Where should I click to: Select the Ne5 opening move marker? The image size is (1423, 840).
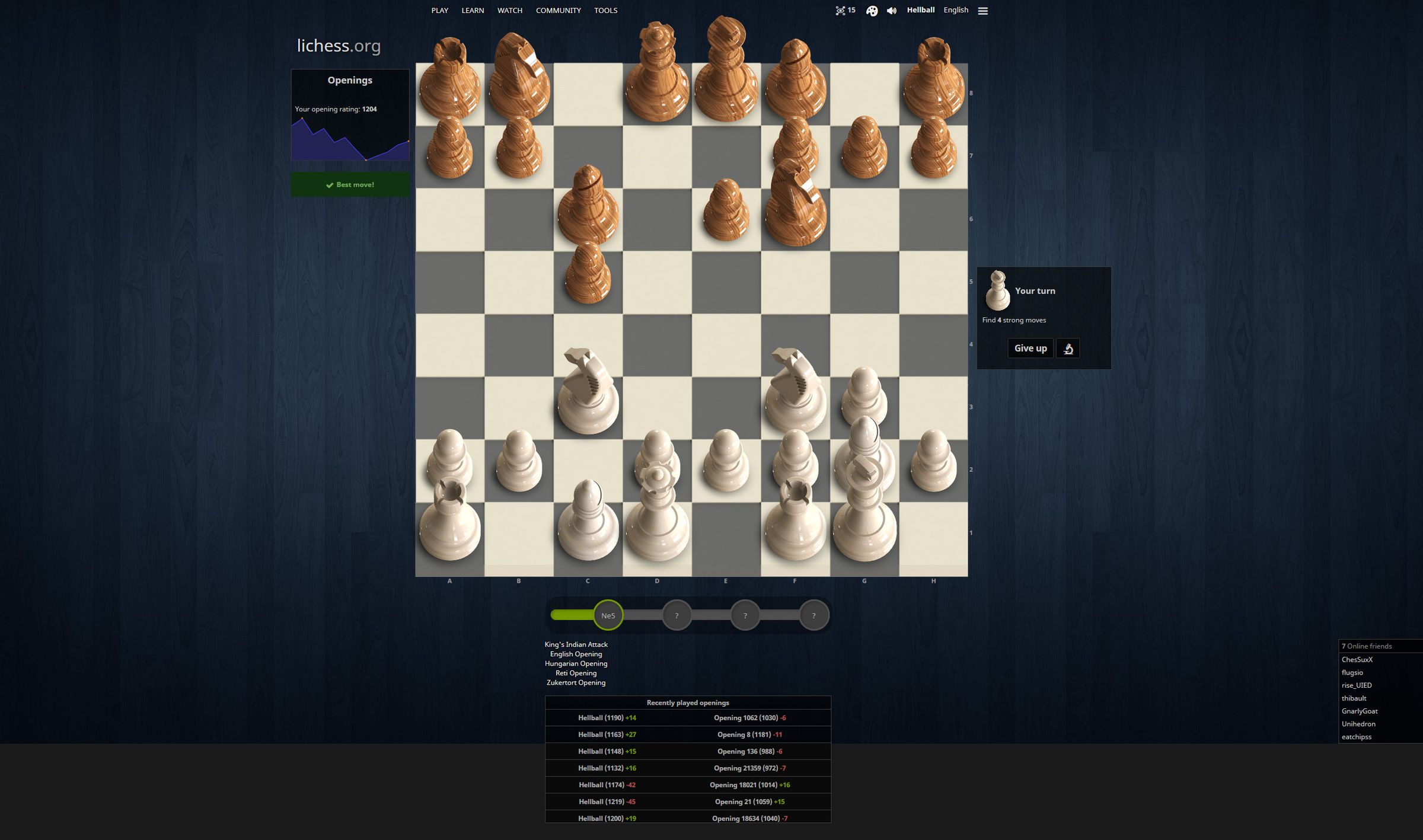click(608, 614)
